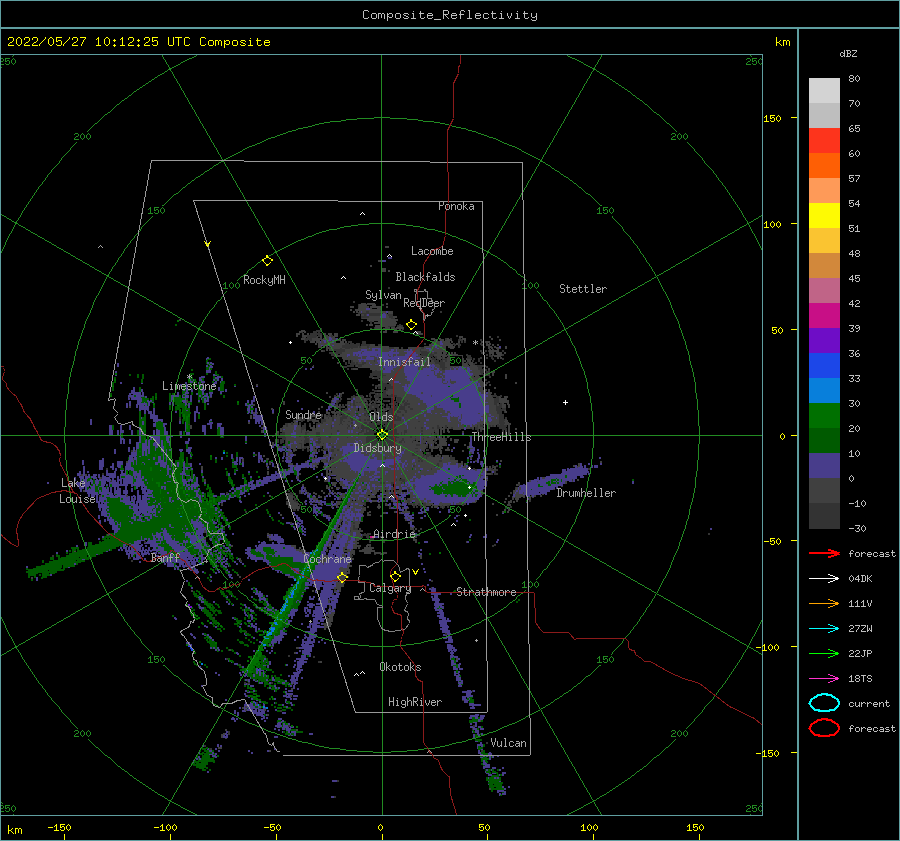
Task: Click the Drumheller city label
Action: (x=586, y=493)
